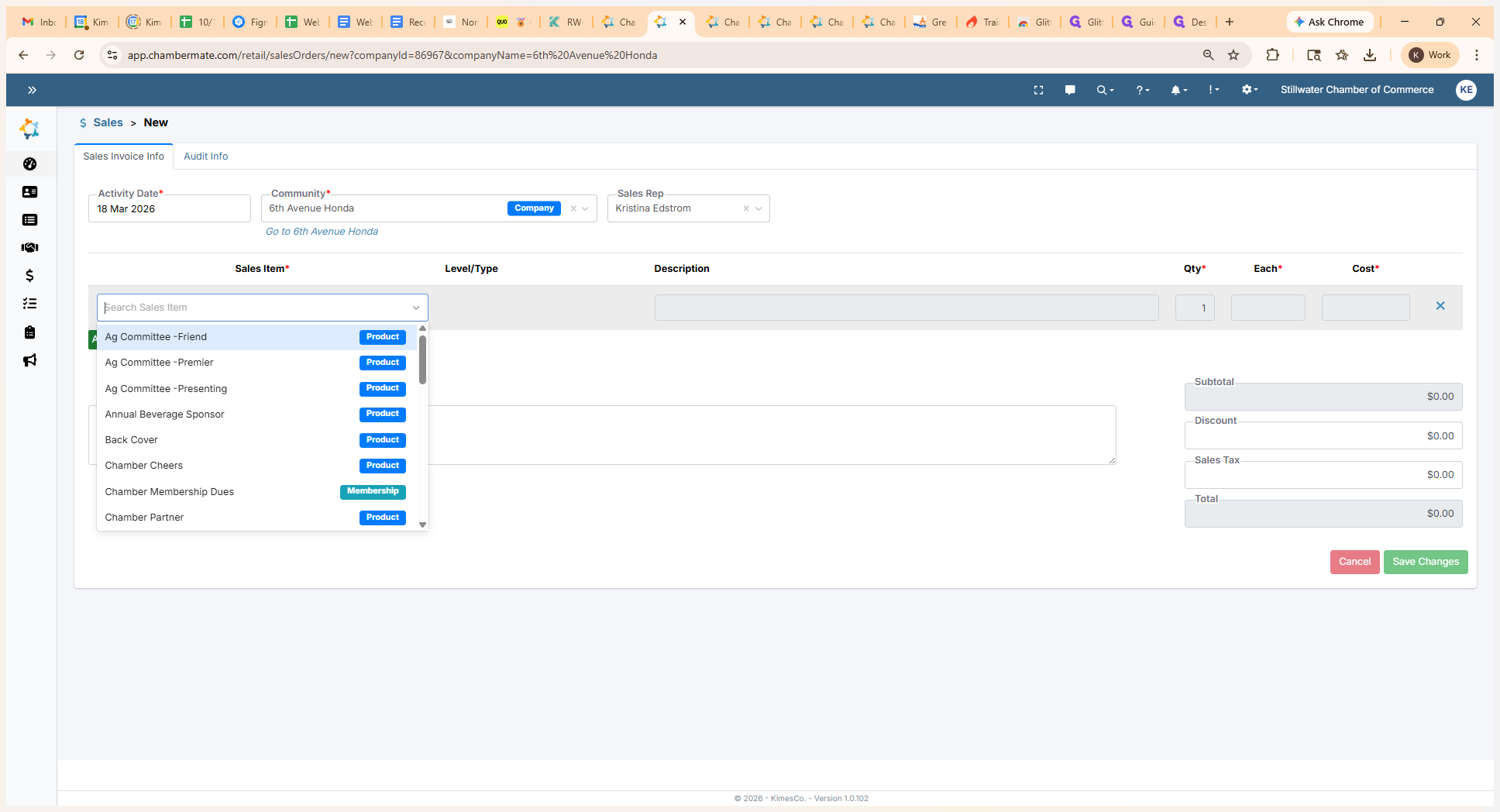Click the dollar sign sales sidebar icon
This screenshot has width=1500, height=812.
pos(29,276)
